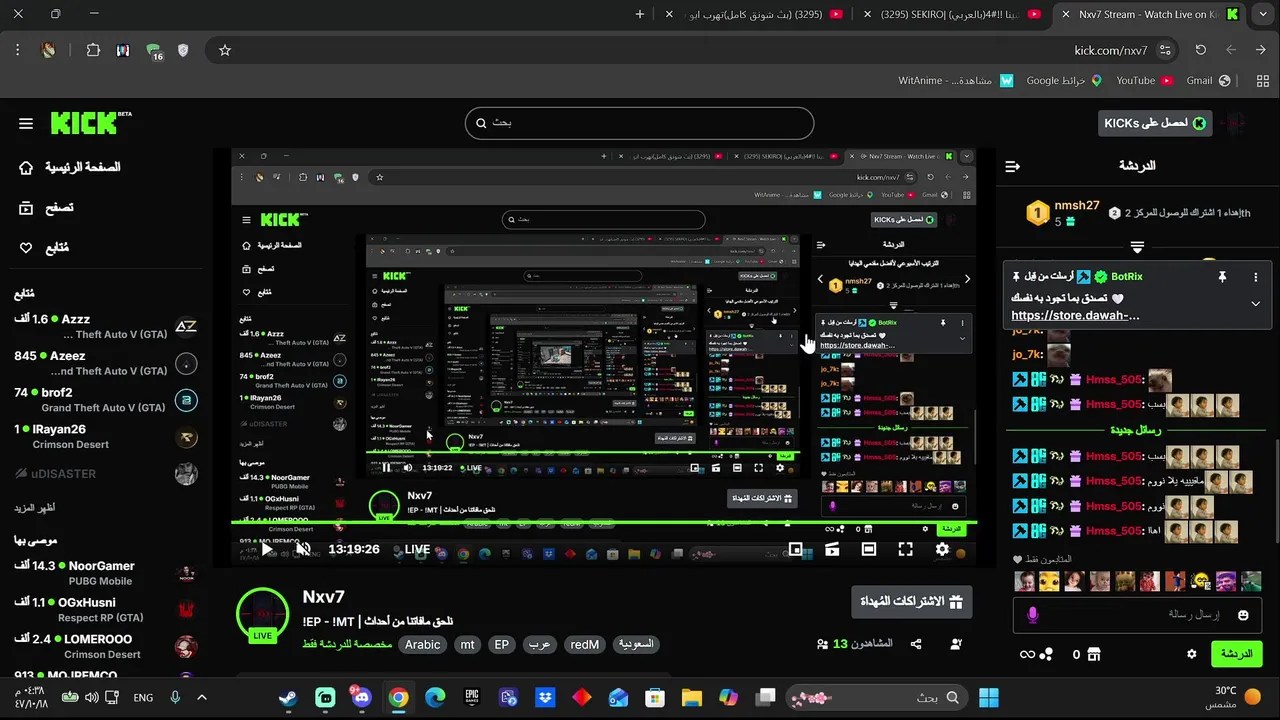This screenshot has width=1280, height=720.
Task: Select the Arabic tag
Action: click(422, 645)
